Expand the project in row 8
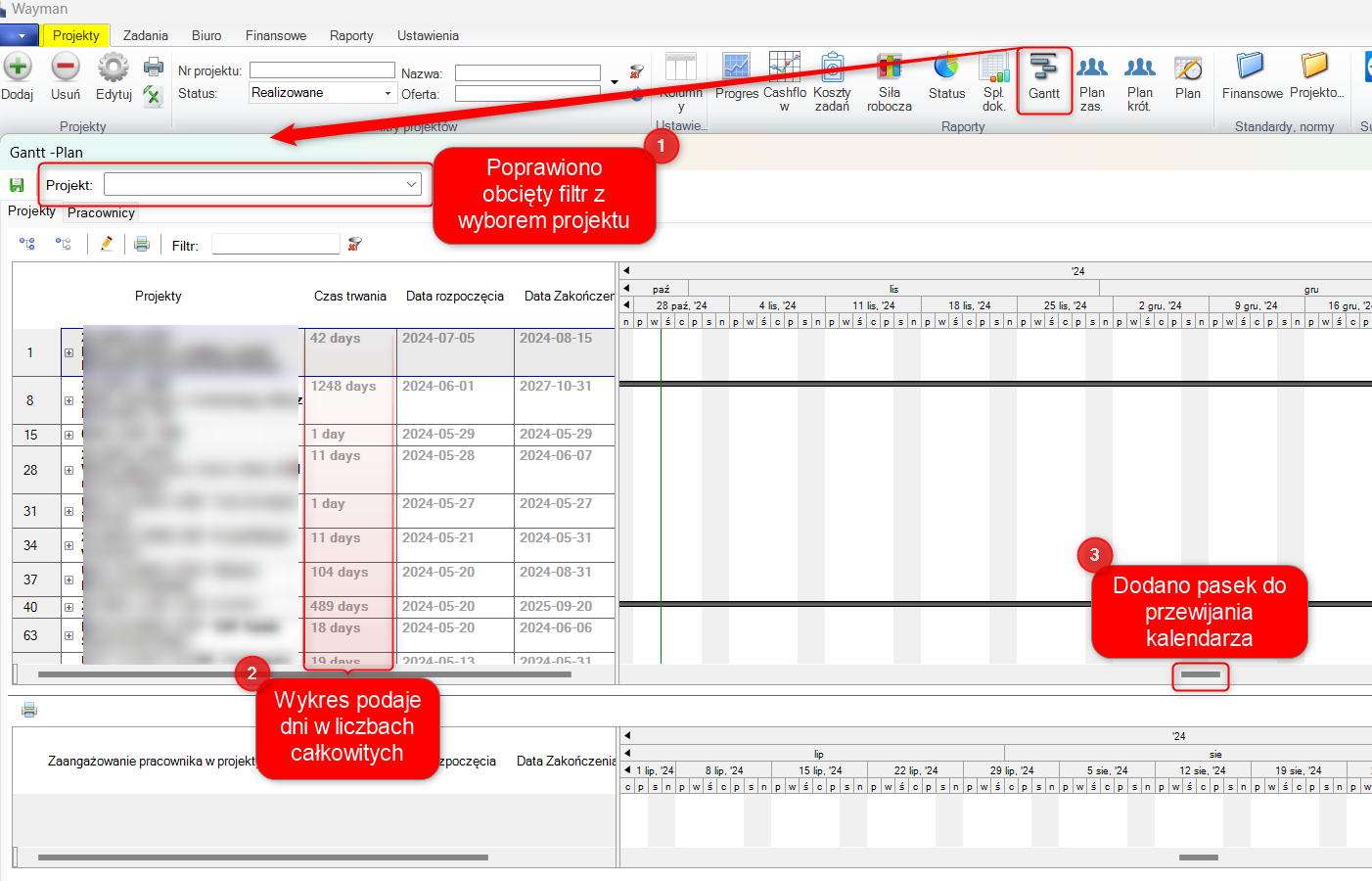 pos(69,400)
